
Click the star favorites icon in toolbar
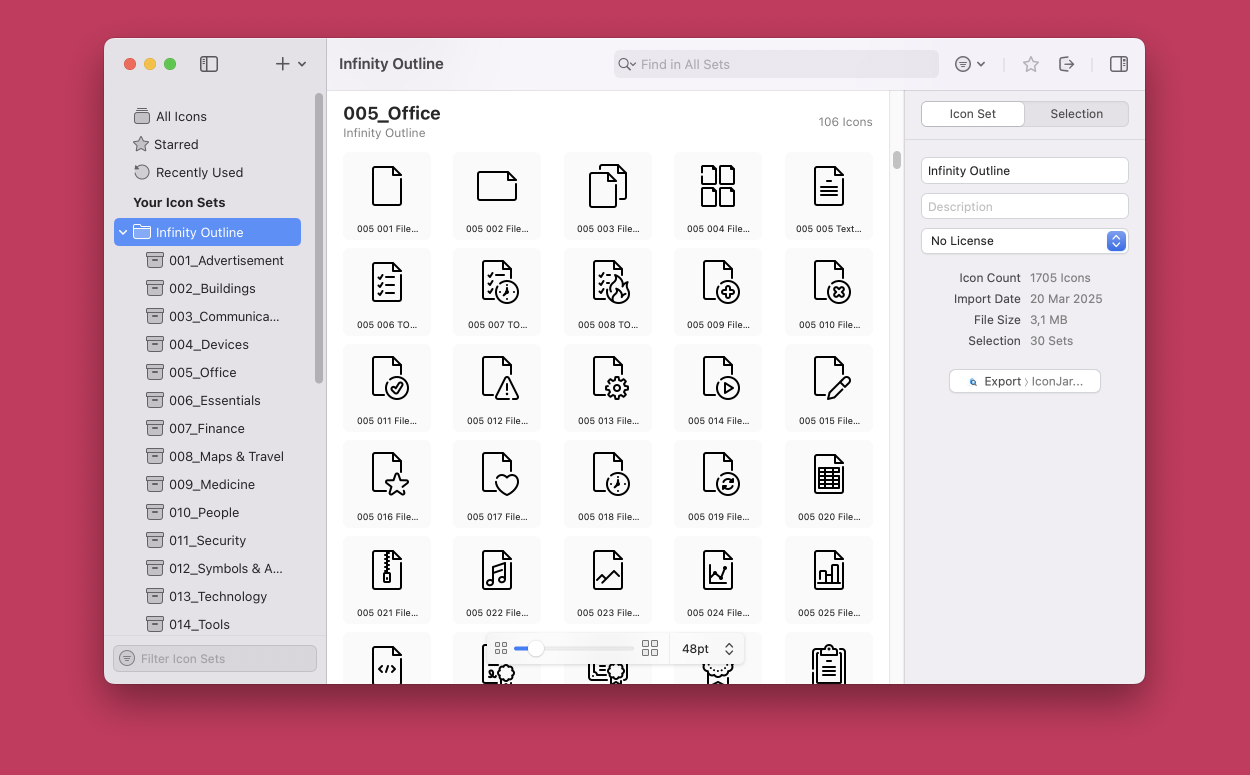pyautogui.click(x=1031, y=64)
